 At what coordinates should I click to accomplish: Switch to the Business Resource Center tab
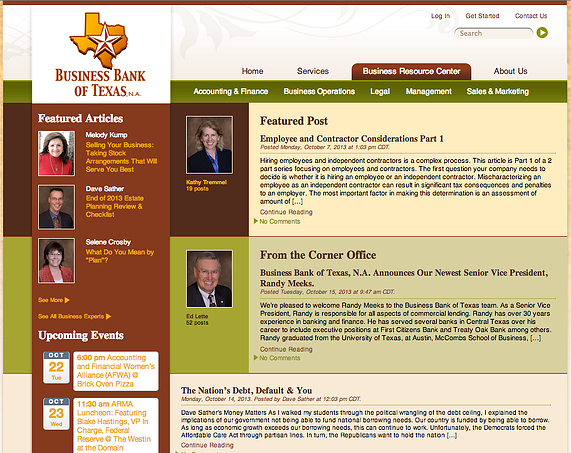point(411,71)
